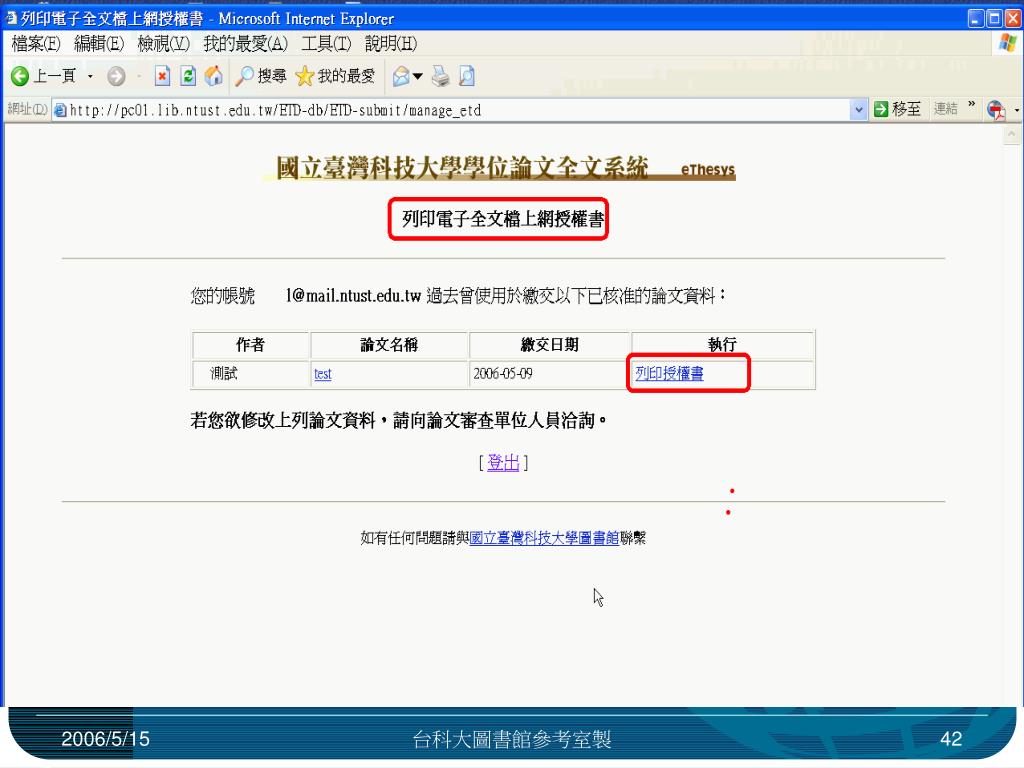Image resolution: width=1024 pixels, height=768 pixels.
Task: Print the page with the printer icon
Action: coord(441,76)
